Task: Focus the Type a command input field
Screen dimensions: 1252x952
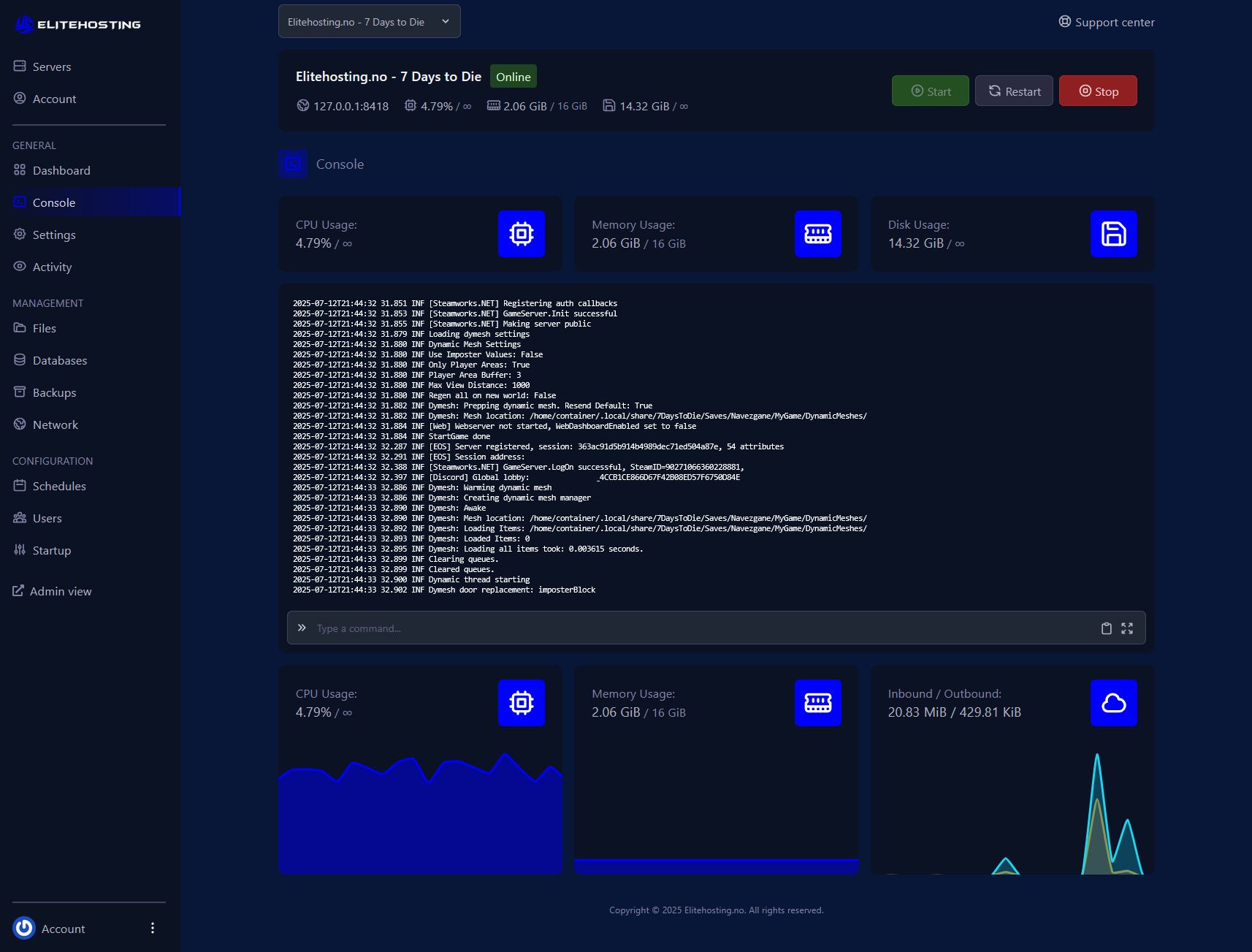Action: tap(701, 628)
